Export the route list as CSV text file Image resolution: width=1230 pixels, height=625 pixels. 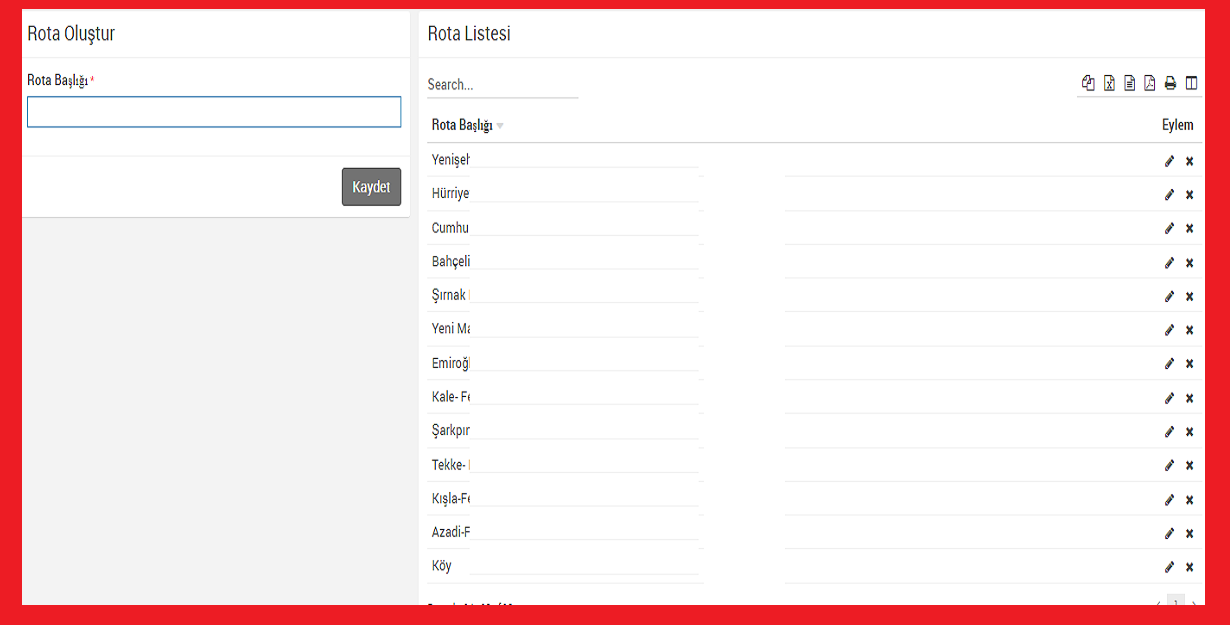[1129, 84]
